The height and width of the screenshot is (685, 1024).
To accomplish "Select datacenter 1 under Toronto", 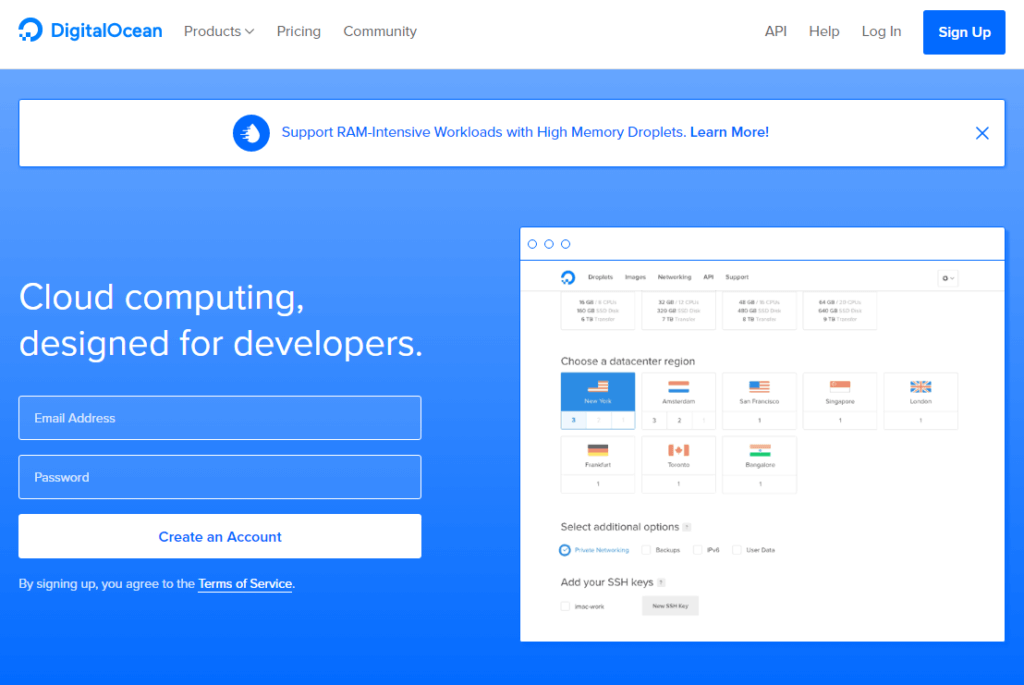I will [x=679, y=484].
